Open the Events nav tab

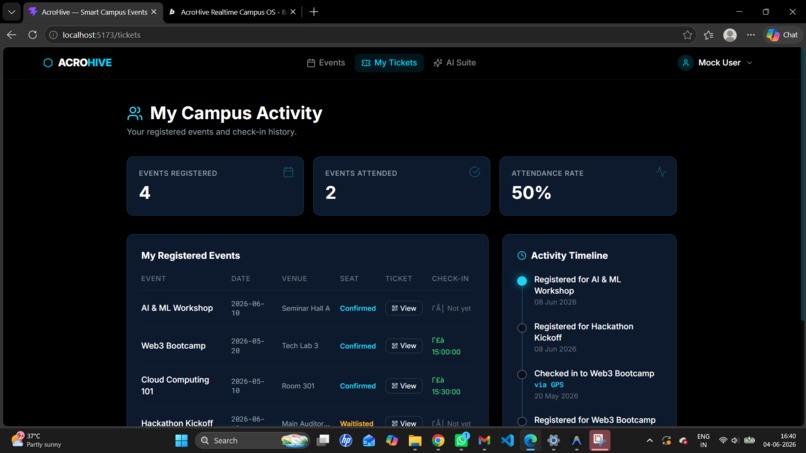click(x=326, y=63)
